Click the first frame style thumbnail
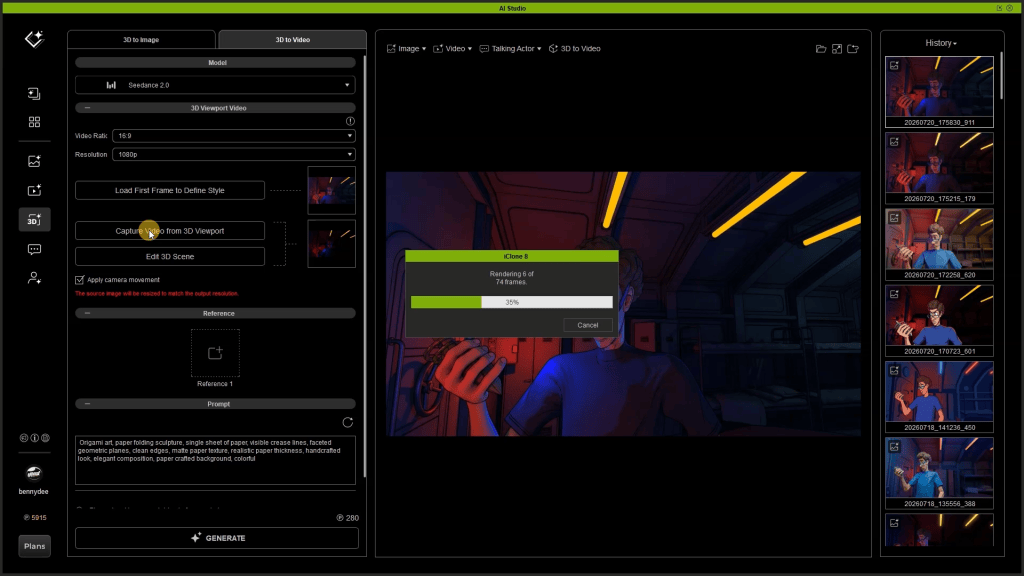The image size is (1024, 576). [x=332, y=191]
